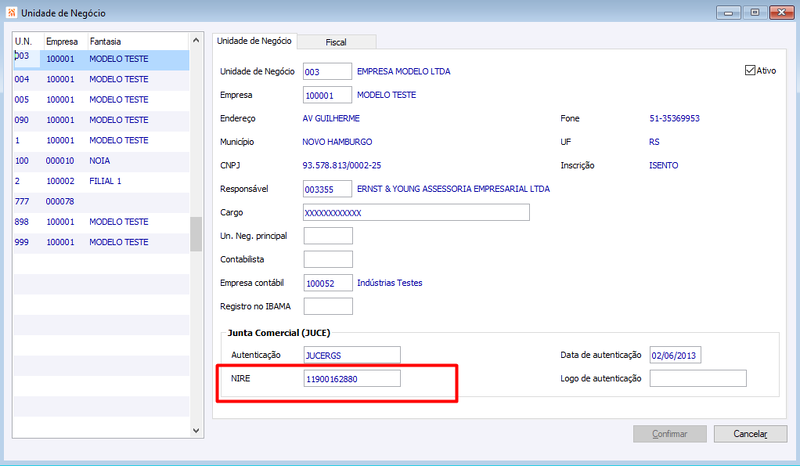This screenshot has width=800, height=466.
Task: Focus the Unidade de Negócio code field
Action: (327, 71)
